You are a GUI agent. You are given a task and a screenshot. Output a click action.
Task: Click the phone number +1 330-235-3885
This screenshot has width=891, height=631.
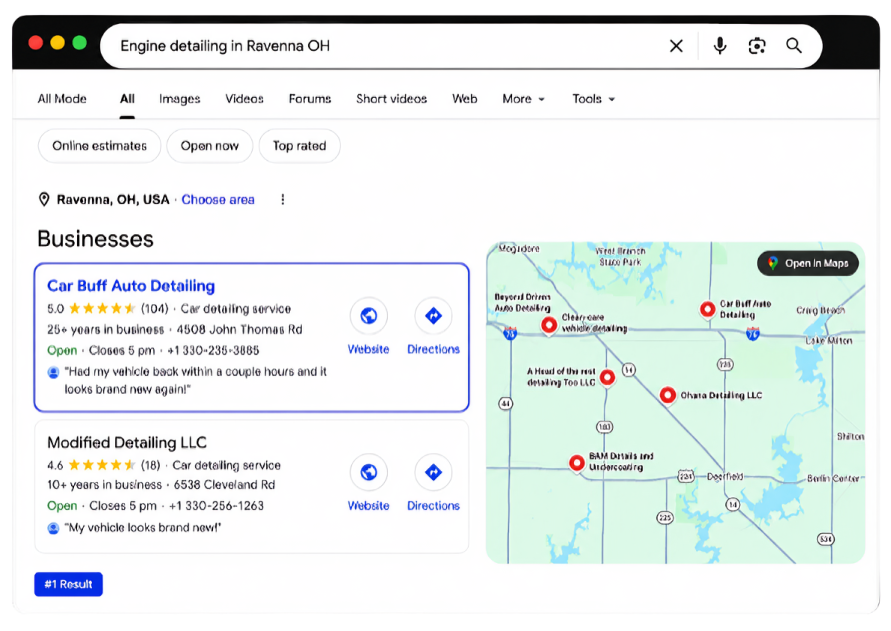click(x=213, y=350)
